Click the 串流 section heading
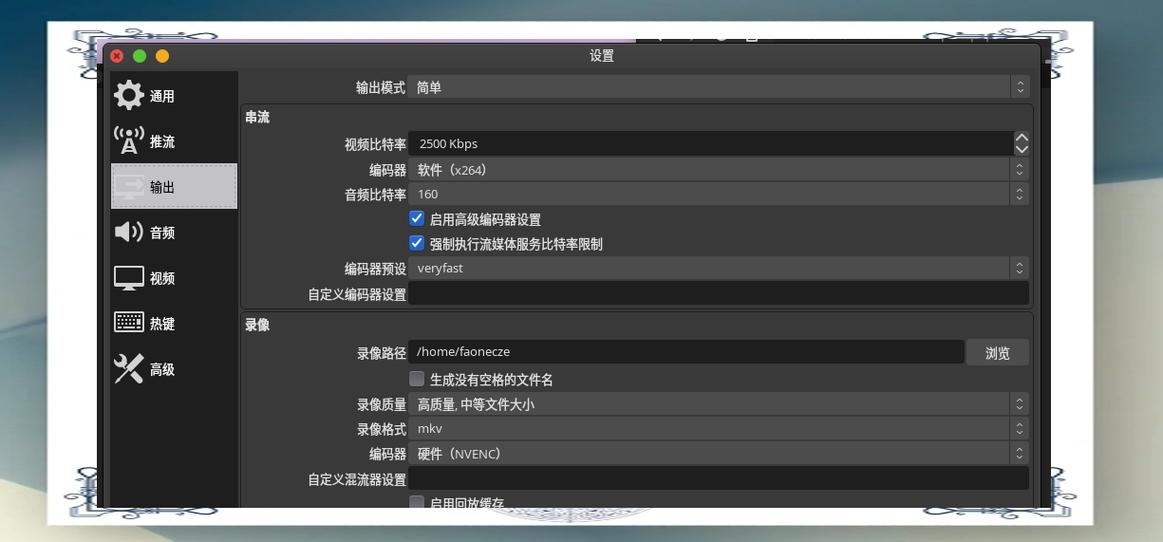The height and width of the screenshot is (542, 1163). click(x=257, y=117)
